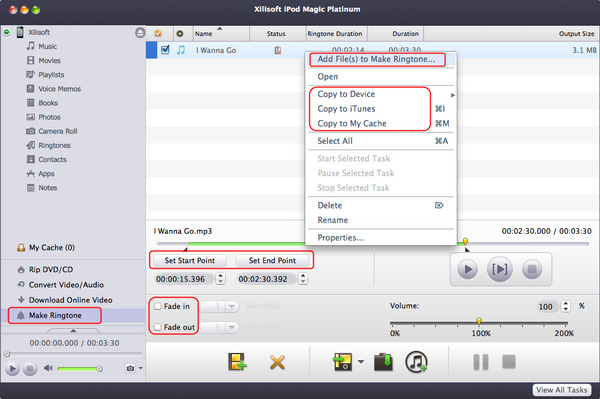Click the stop task icon in bottom toolbar

pos(509,361)
